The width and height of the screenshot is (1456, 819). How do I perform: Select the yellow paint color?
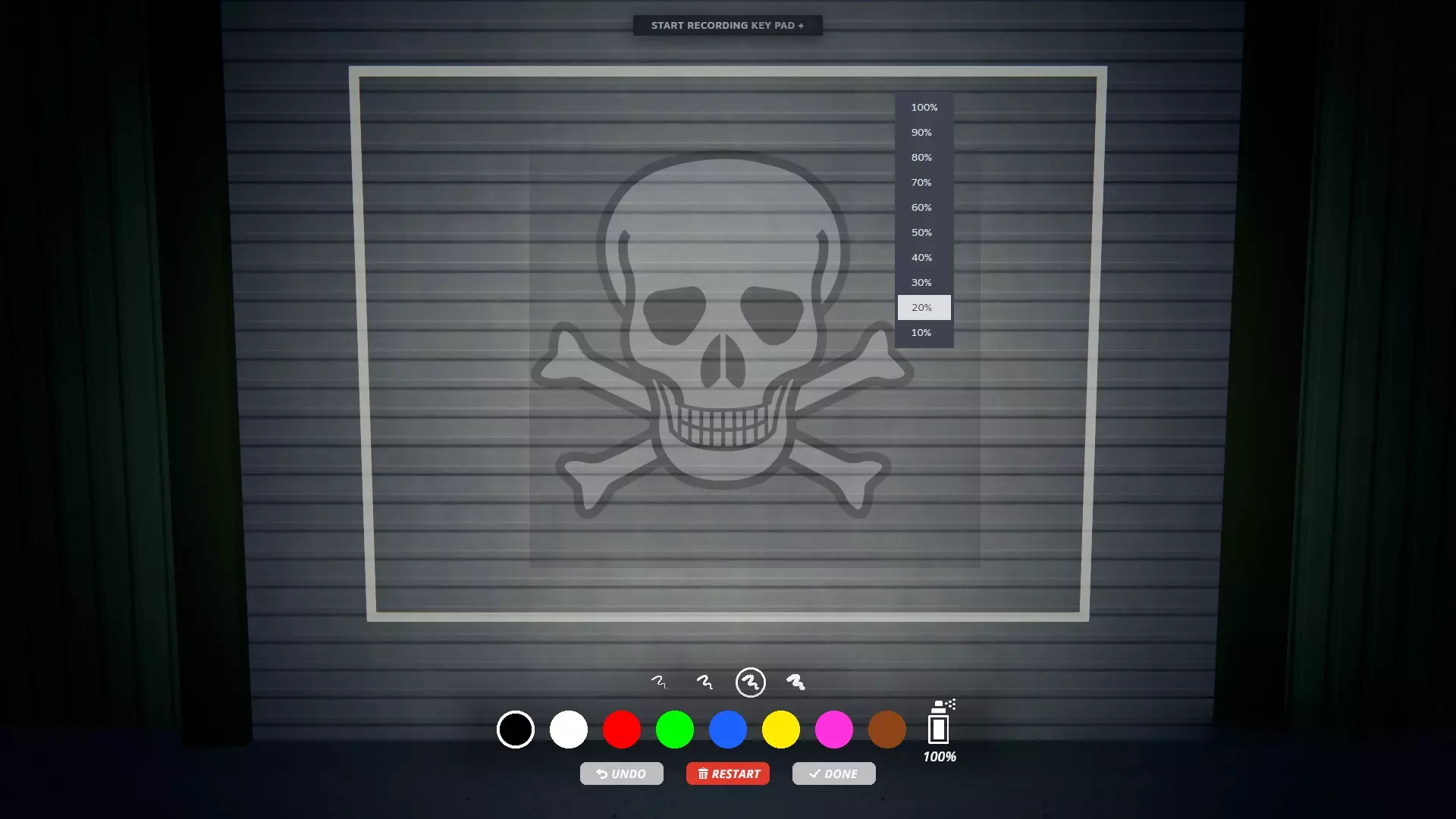(781, 730)
